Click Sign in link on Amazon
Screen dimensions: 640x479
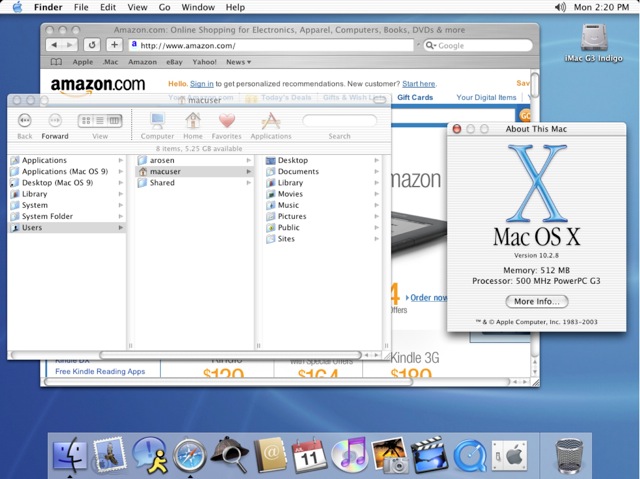[x=202, y=84]
